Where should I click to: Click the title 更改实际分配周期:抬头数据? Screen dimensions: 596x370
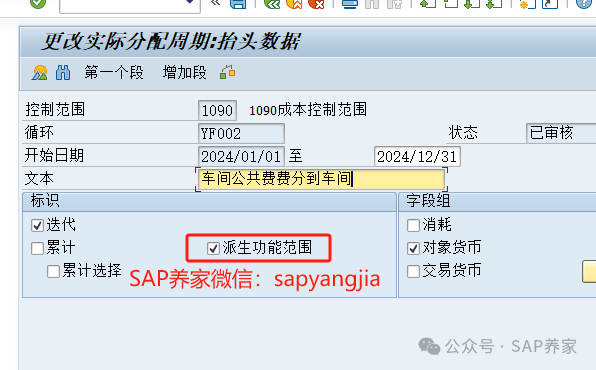click(x=171, y=41)
